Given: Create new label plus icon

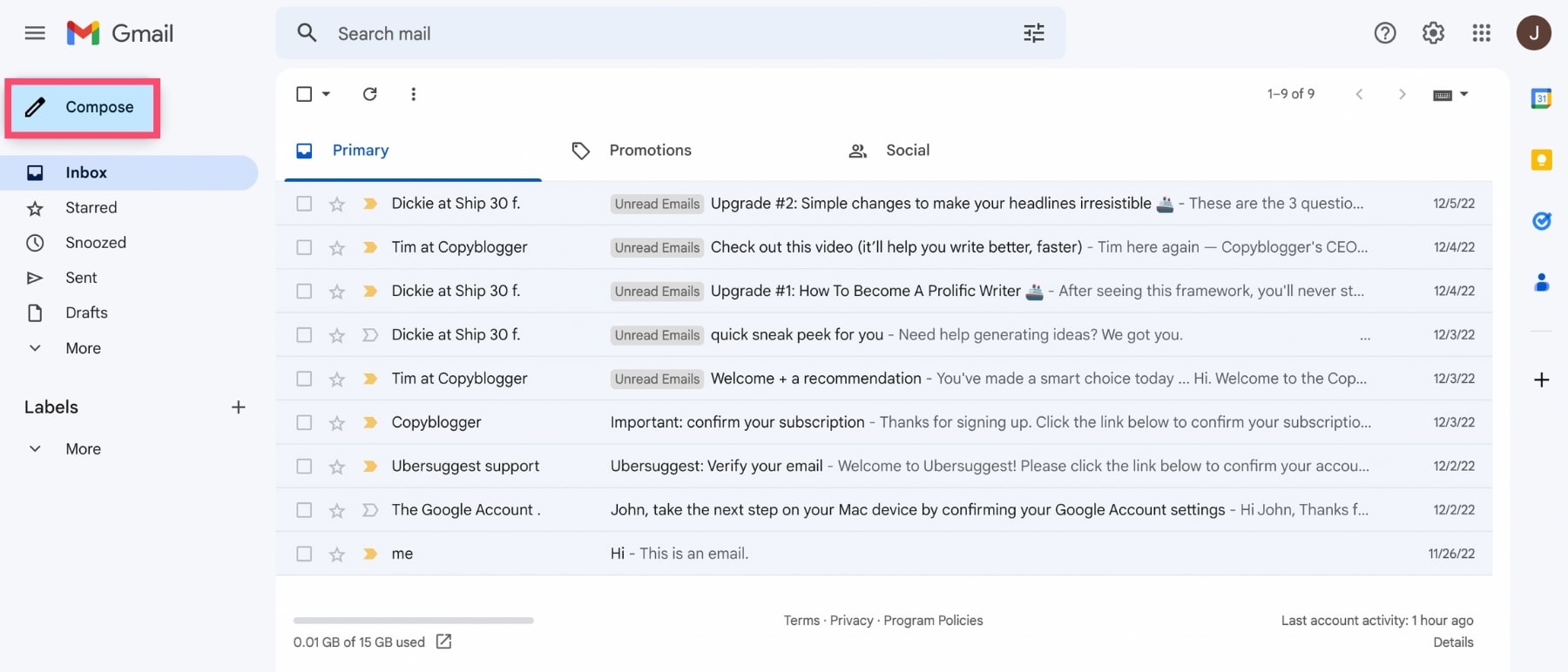Looking at the screenshot, I should click(x=238, y=407).
